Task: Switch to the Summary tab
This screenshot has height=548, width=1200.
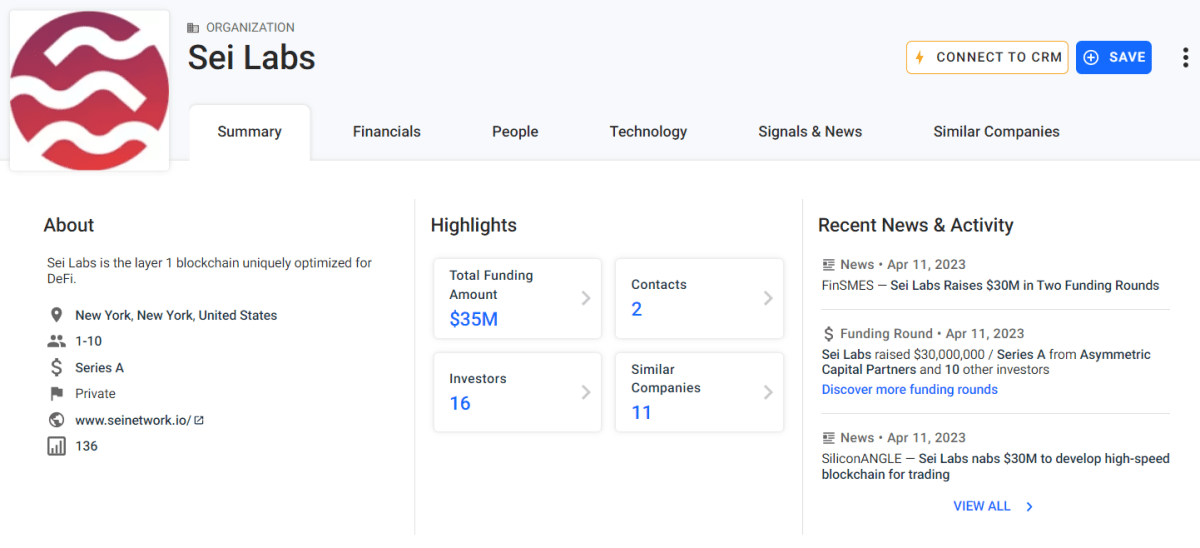Action: coord(250,132)
